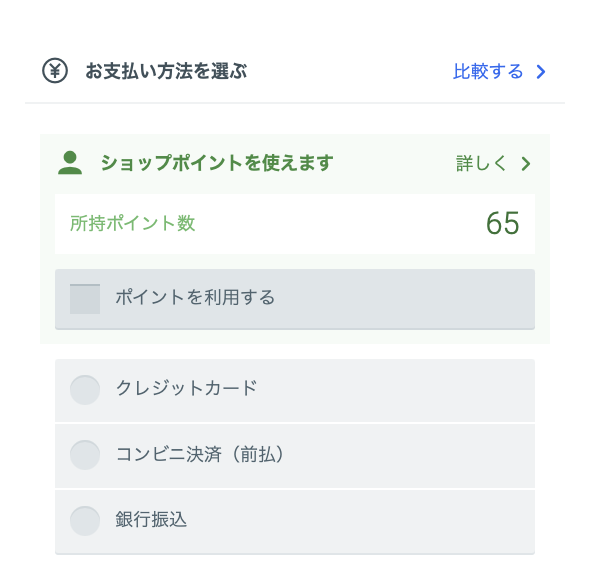
Task: Click the ショップポイントを使えます title
Action: (217, 163)
